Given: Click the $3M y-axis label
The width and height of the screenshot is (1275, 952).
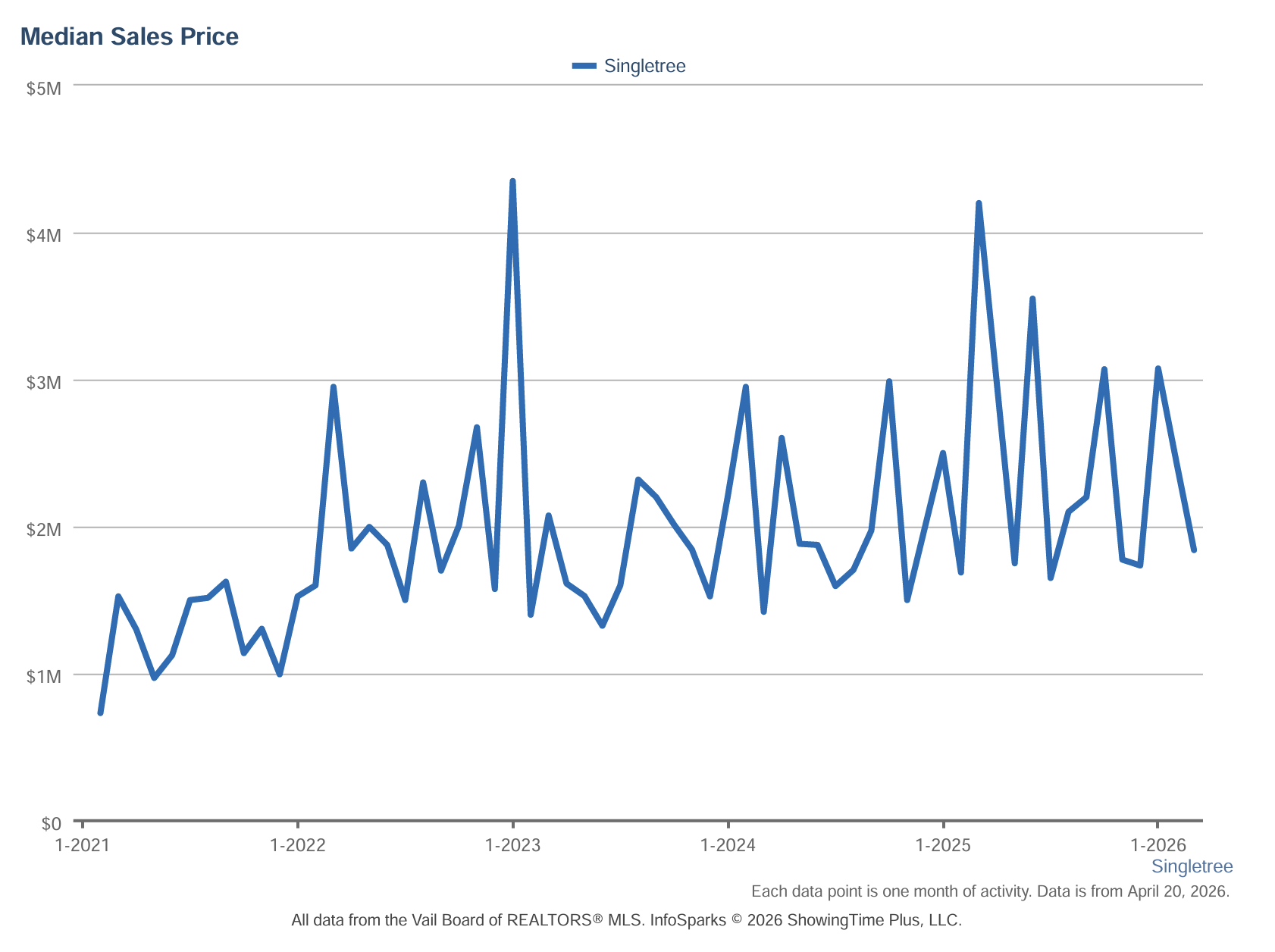Looking at the screenshot, I should point(44,383).
